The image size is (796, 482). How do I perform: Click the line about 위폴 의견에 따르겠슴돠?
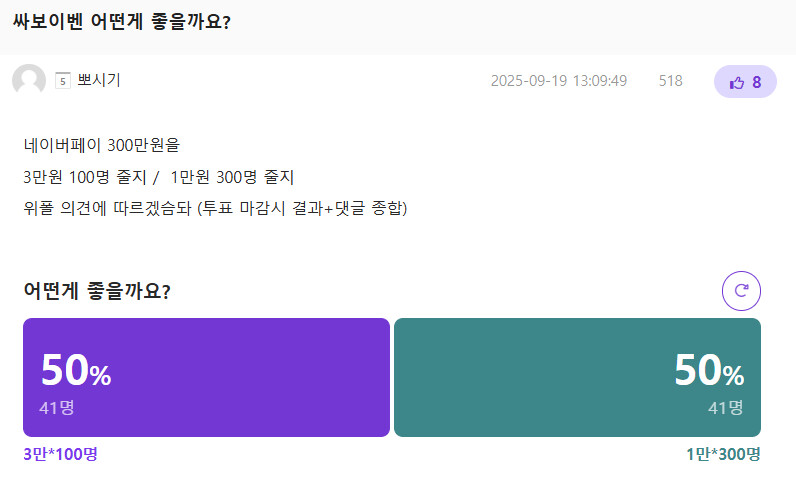pyautogui.click(x=215, y=208)
